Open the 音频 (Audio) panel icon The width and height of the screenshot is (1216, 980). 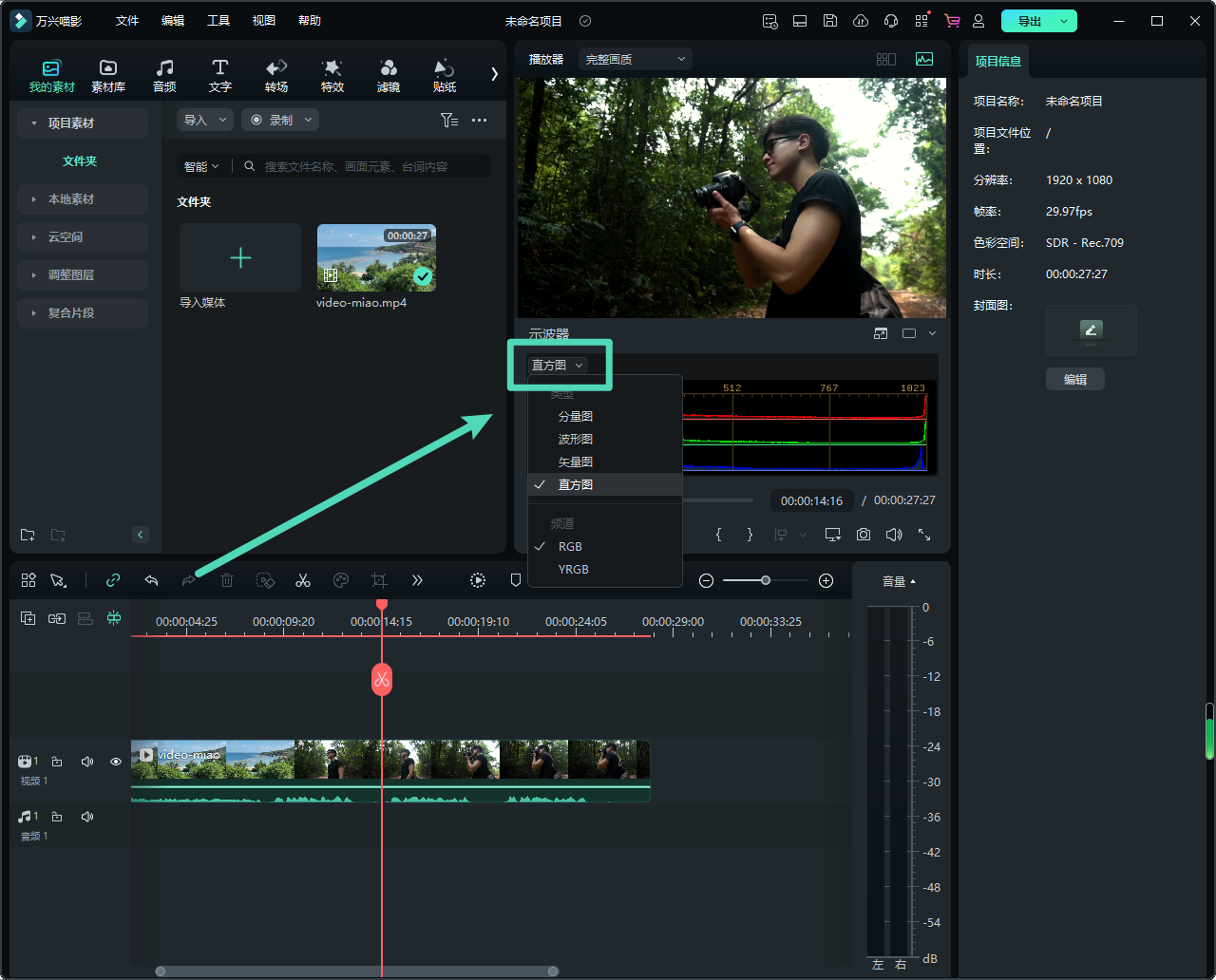(x=164, y=75)
